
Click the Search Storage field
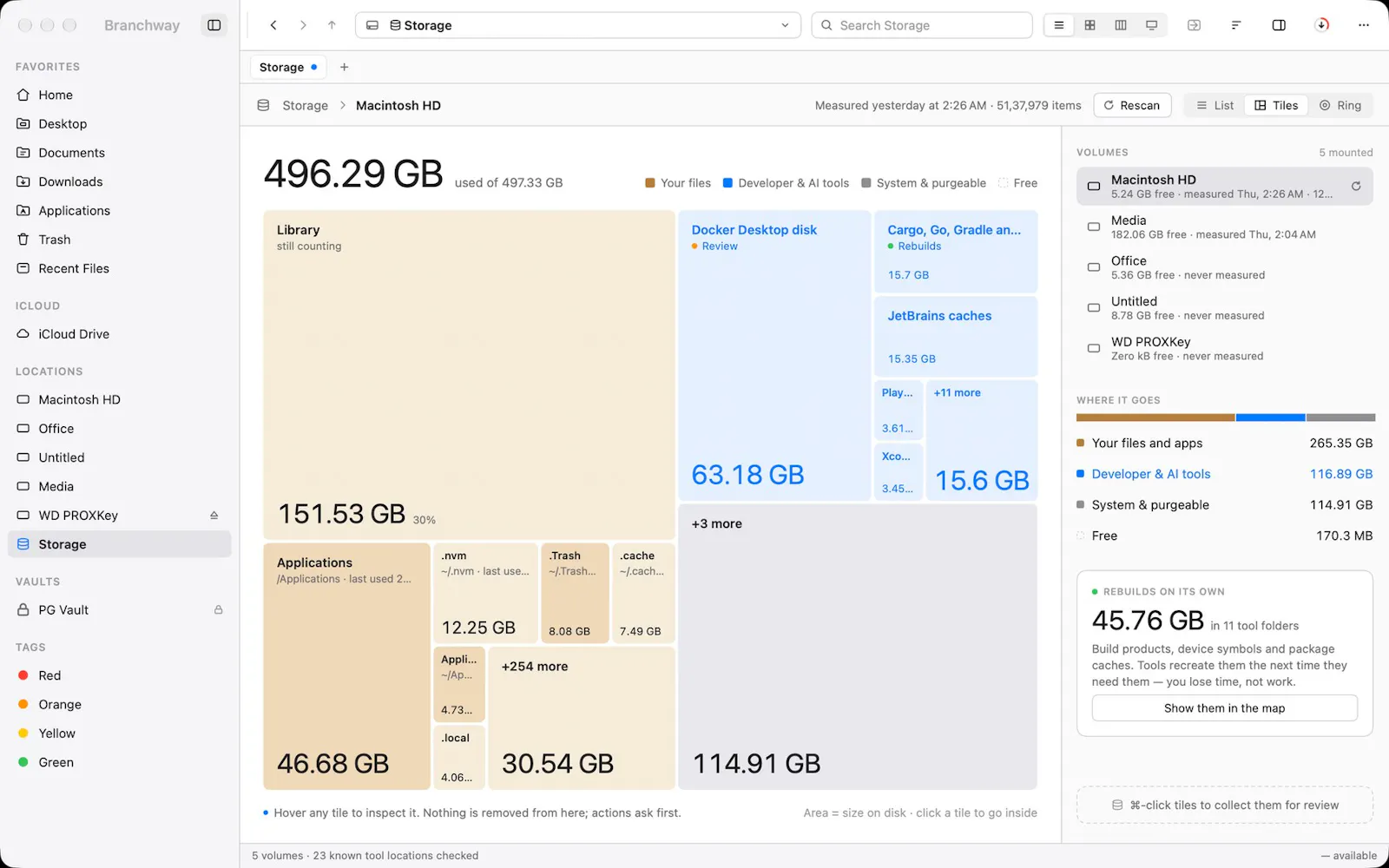922,25
